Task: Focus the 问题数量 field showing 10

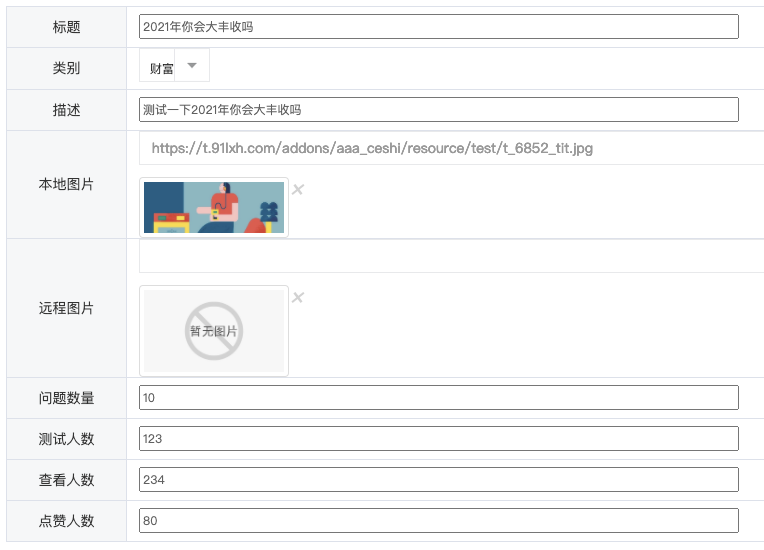Action: tap(439, 398)
